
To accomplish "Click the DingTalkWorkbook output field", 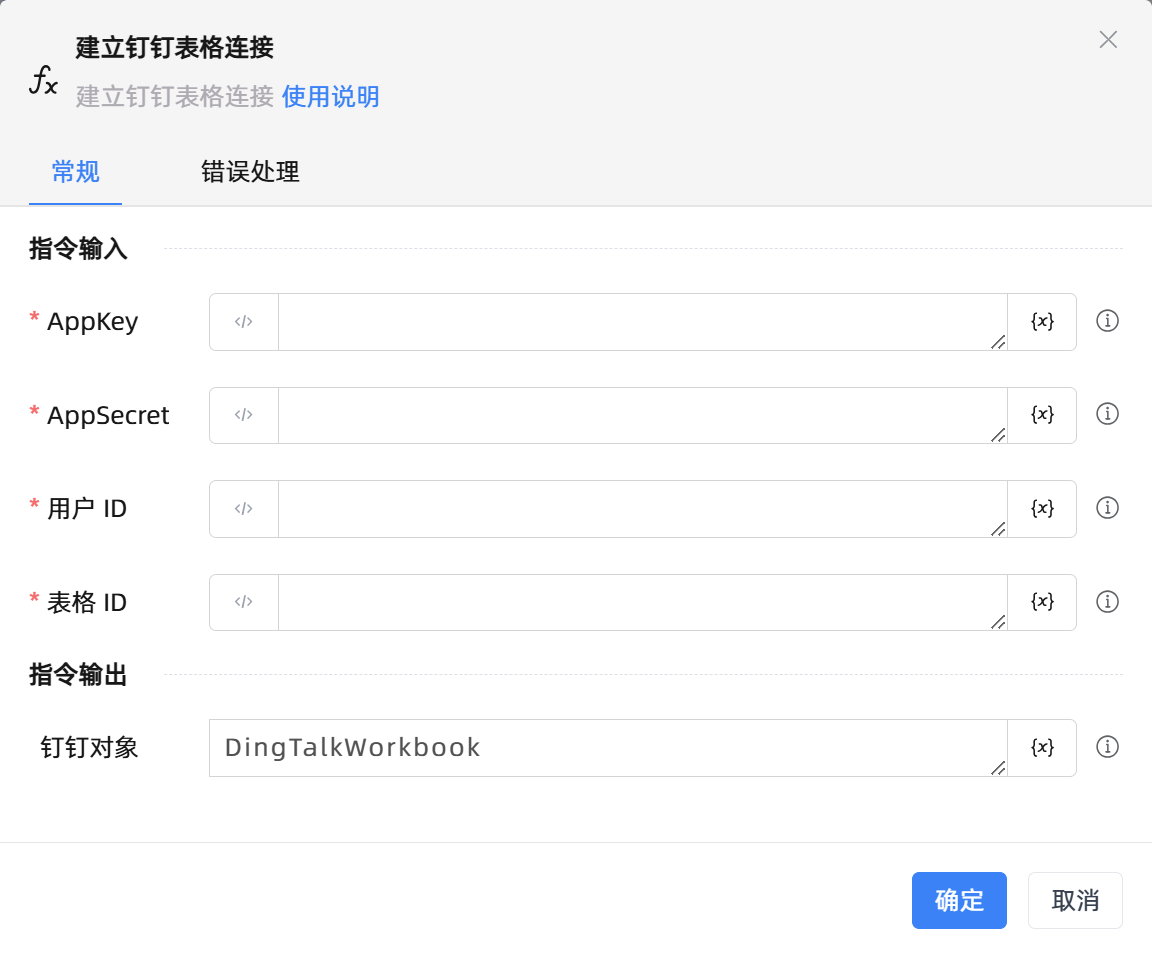I will tap(606, 748).
